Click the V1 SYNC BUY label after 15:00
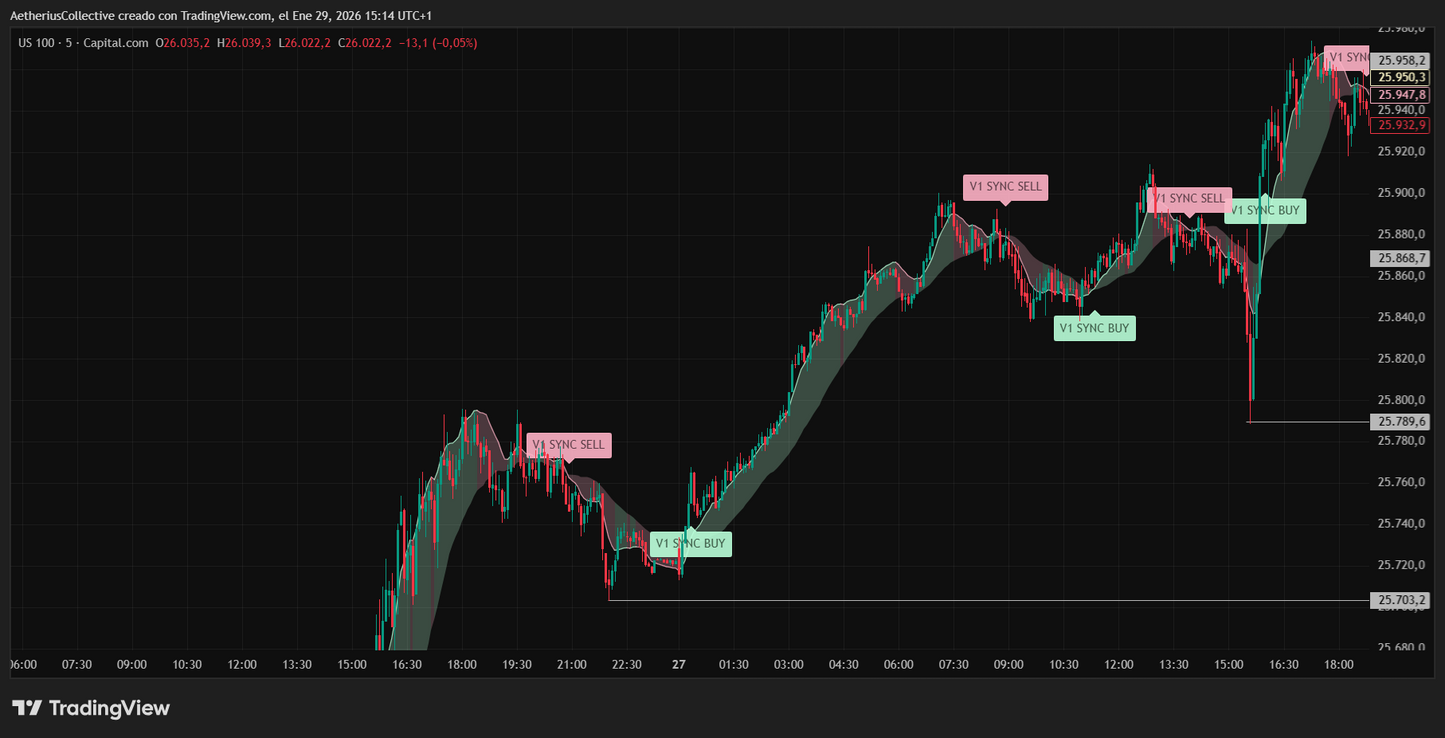 [x=1265, y=210]
